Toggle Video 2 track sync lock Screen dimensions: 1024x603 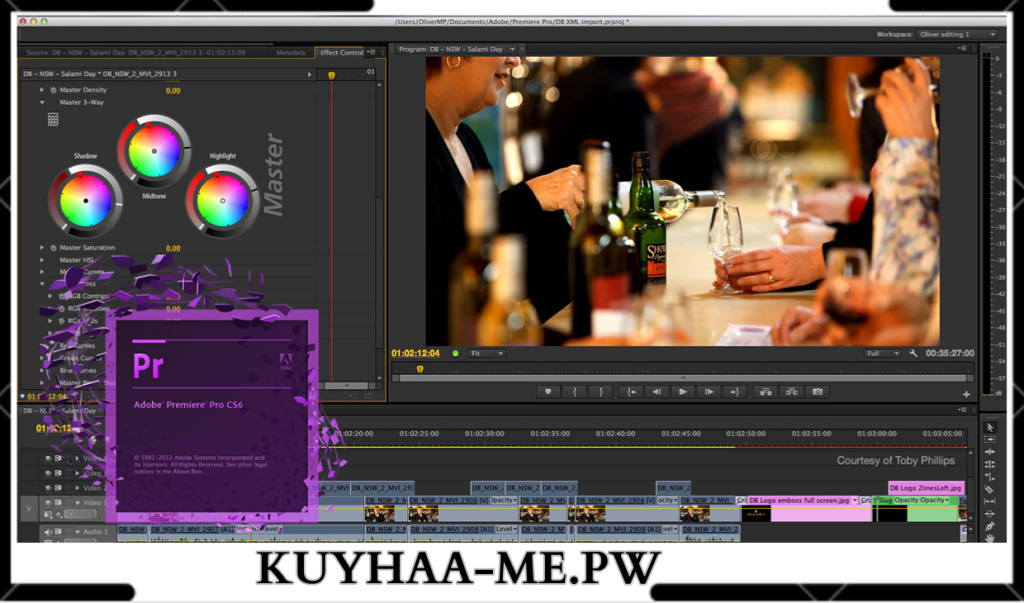coord(58,488)
